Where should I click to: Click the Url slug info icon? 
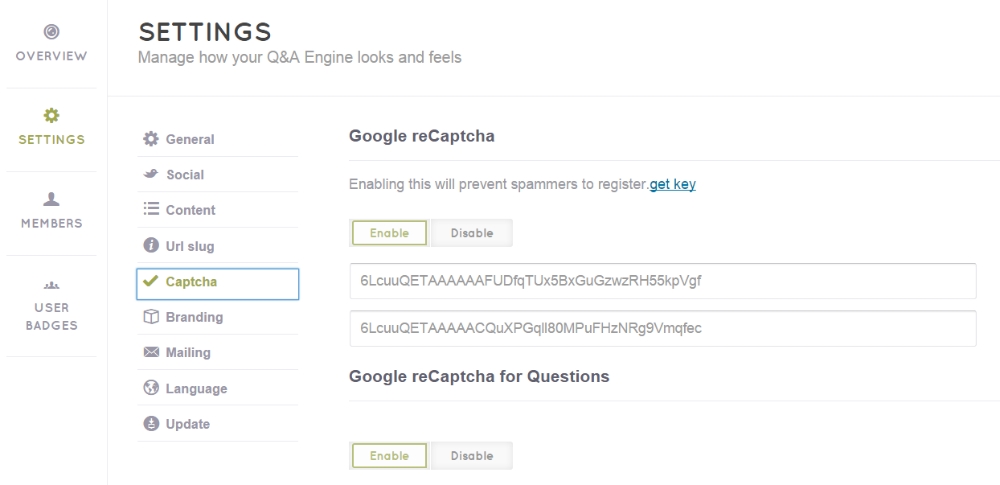point(151,246)
